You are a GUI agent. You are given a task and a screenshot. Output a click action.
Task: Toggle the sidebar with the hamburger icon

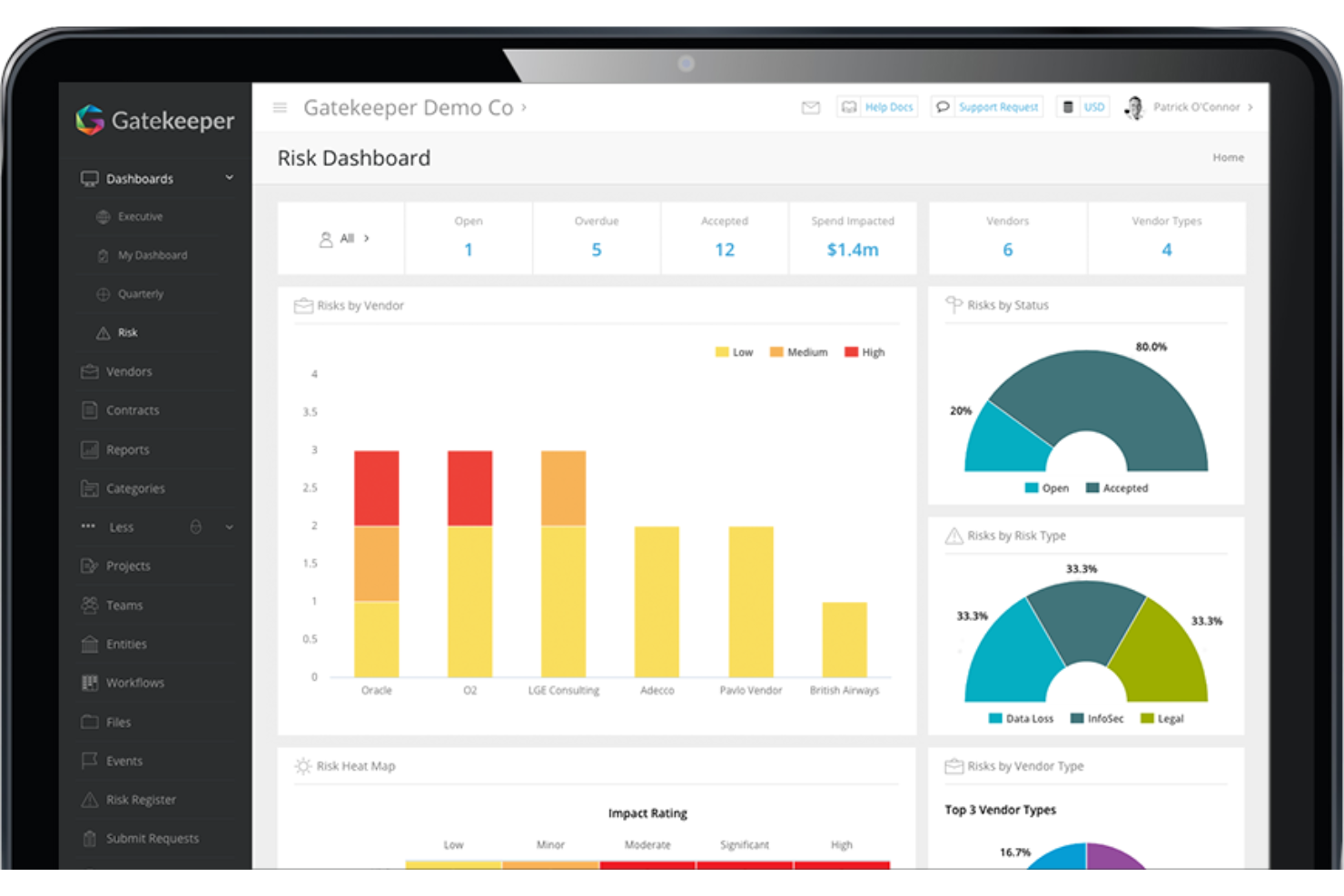(x=280, y=107)
